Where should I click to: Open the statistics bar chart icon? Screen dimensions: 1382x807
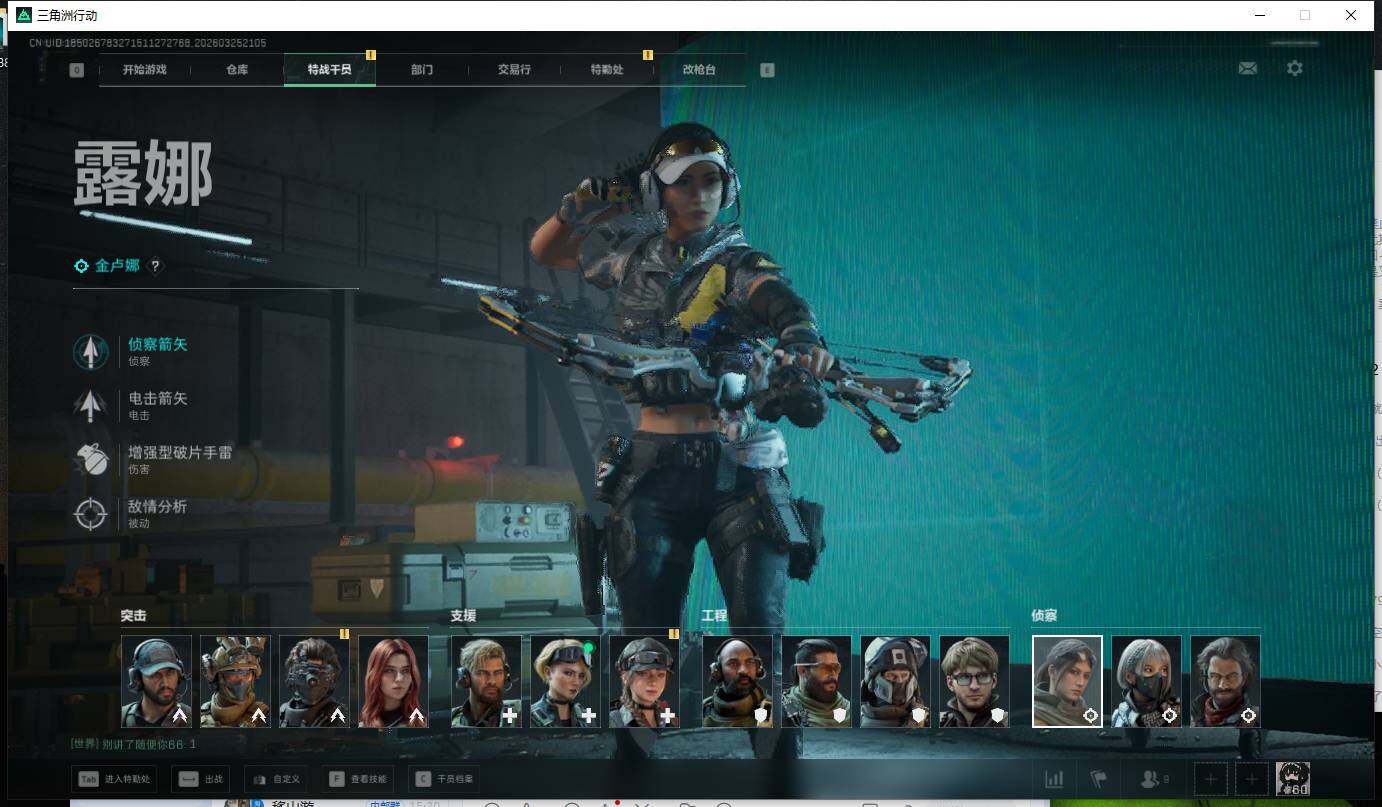point(1054,779)
